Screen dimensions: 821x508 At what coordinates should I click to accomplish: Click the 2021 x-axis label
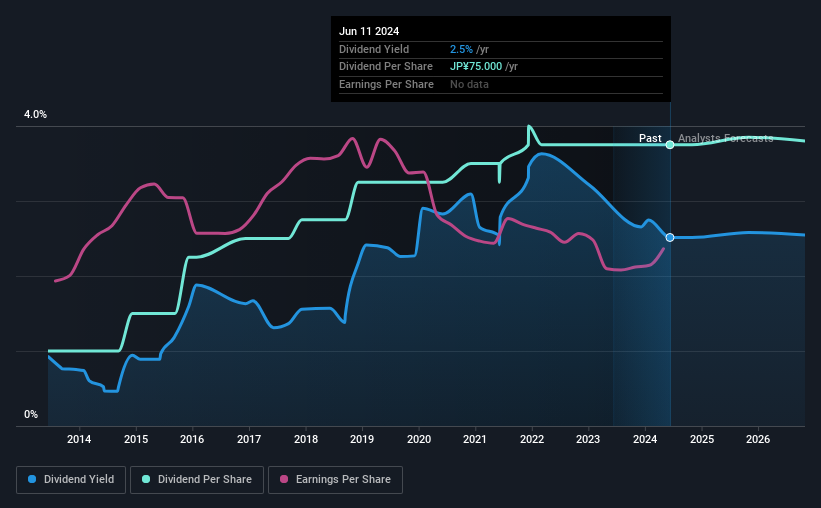point(475,439)
